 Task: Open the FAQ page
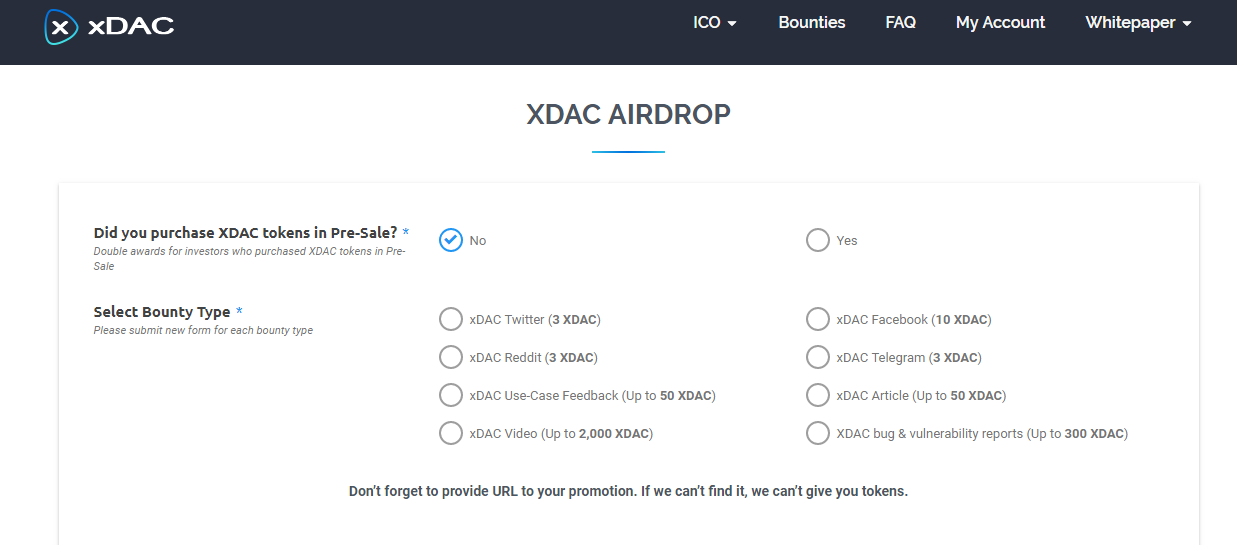click(x=900, y=22)
